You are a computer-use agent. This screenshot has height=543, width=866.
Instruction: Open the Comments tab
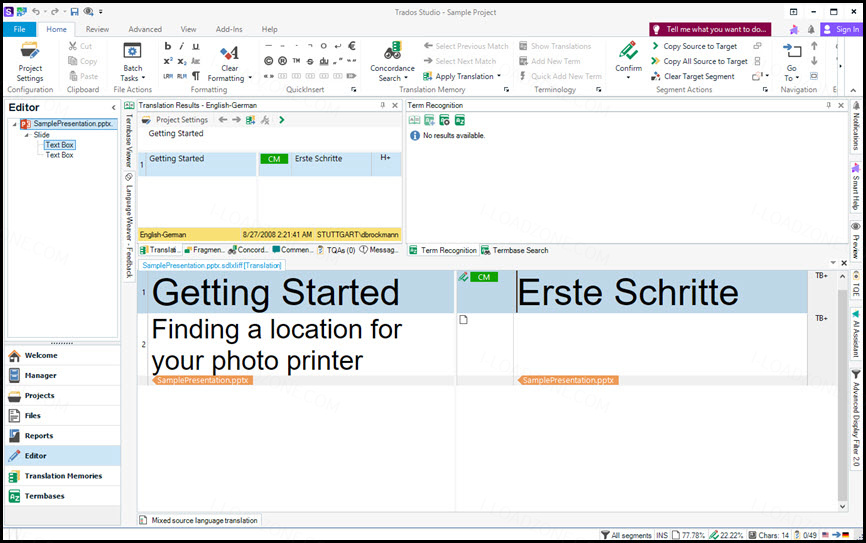pos(293,250)
